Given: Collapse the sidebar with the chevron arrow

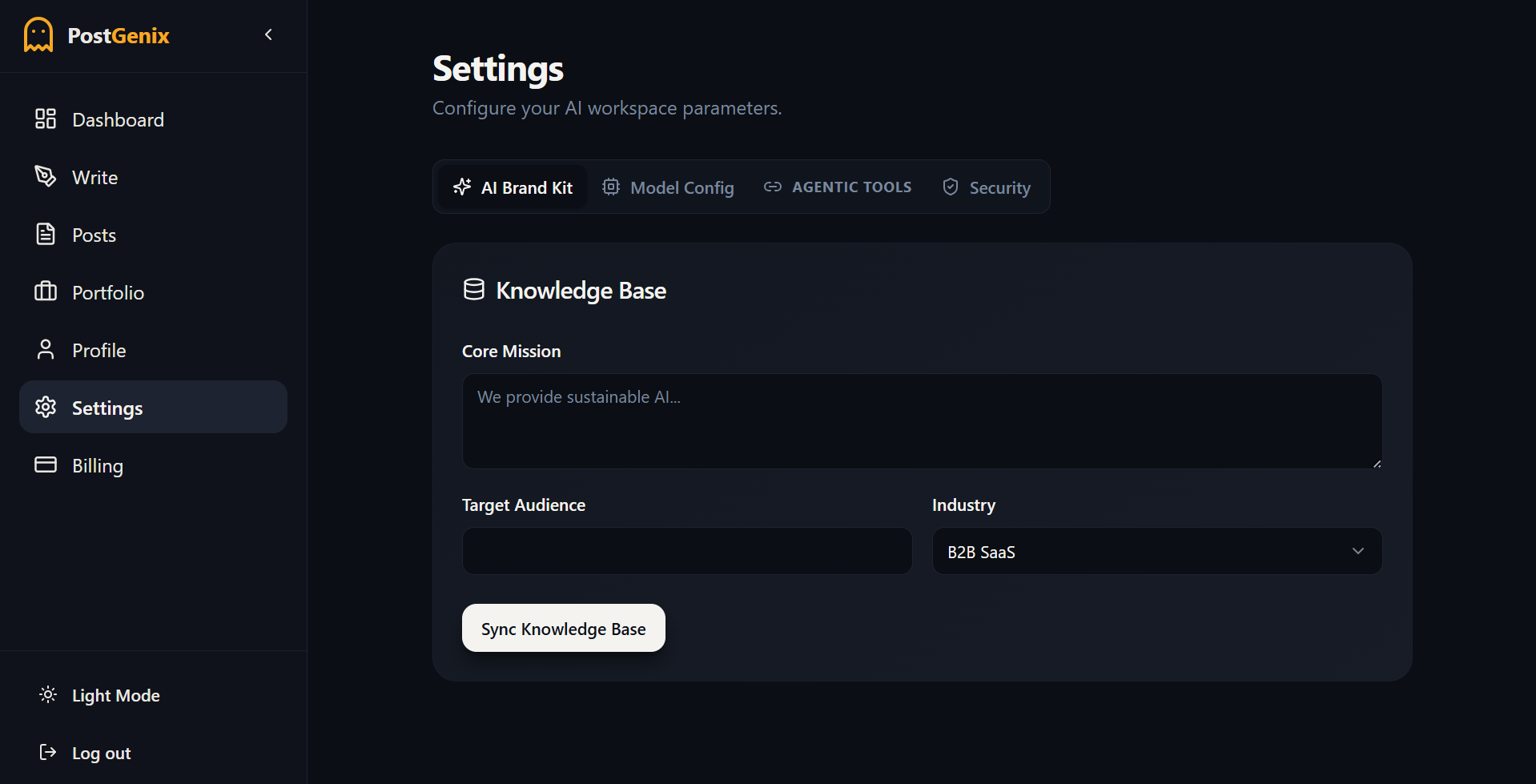Looking at the screenshot, I should coord(268,34).
